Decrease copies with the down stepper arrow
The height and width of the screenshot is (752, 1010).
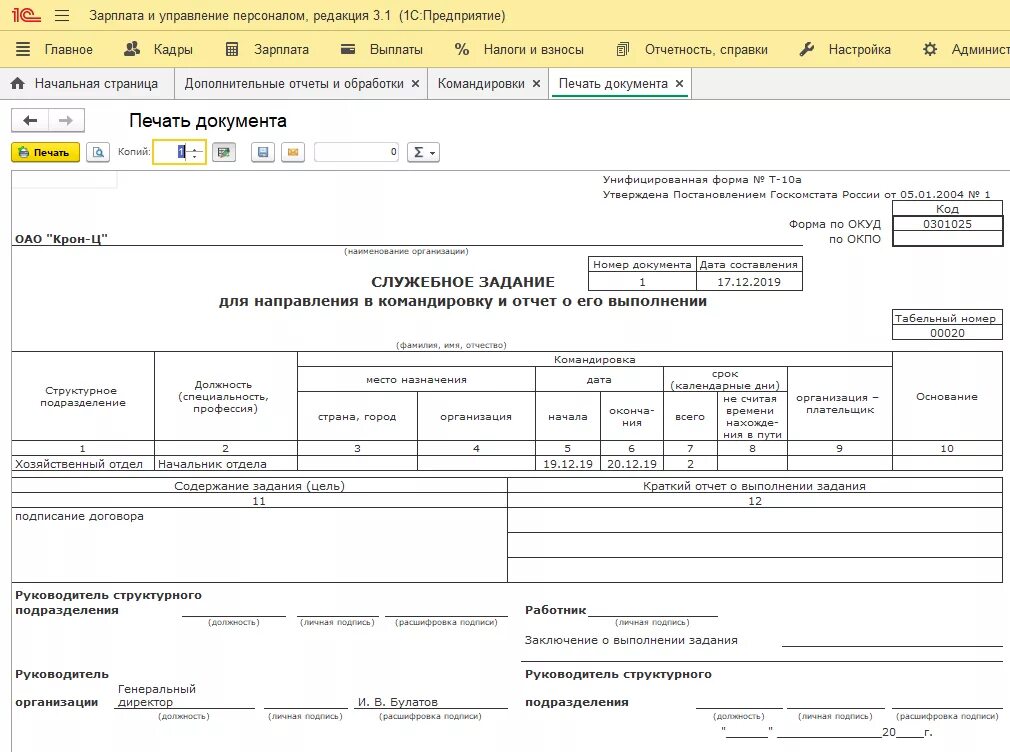click(x=195, y=157)
